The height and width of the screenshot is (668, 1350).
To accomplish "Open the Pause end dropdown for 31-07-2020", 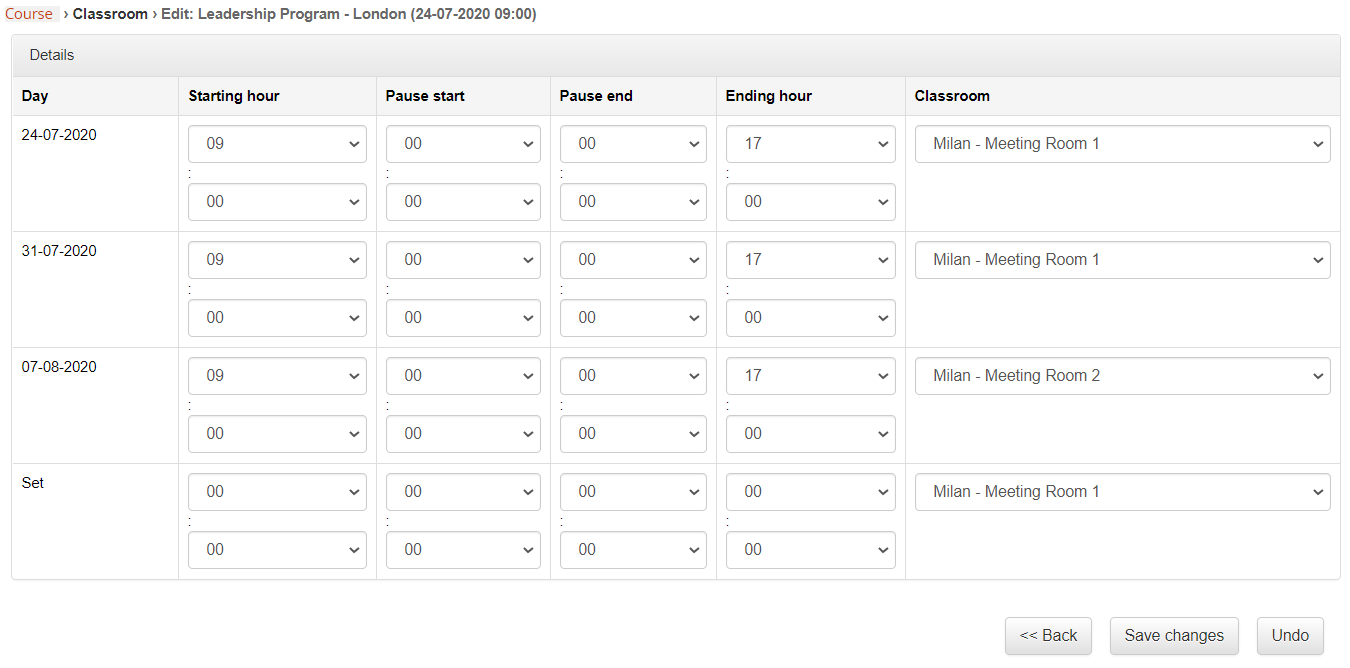I will point(633,259).
